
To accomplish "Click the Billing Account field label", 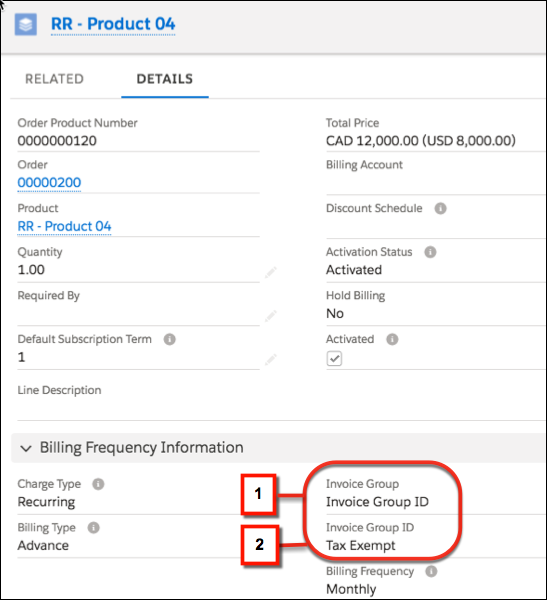I will click(364, 165).
